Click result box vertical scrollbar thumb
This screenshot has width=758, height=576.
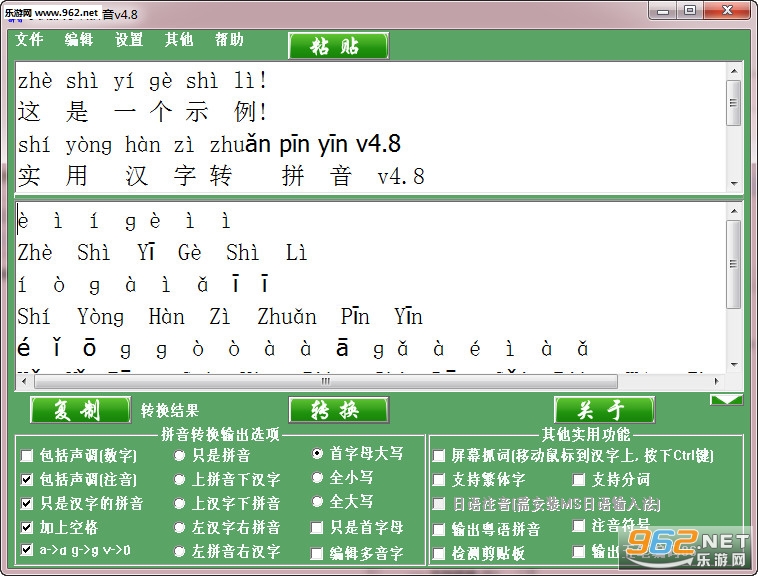tap(734, 264)
